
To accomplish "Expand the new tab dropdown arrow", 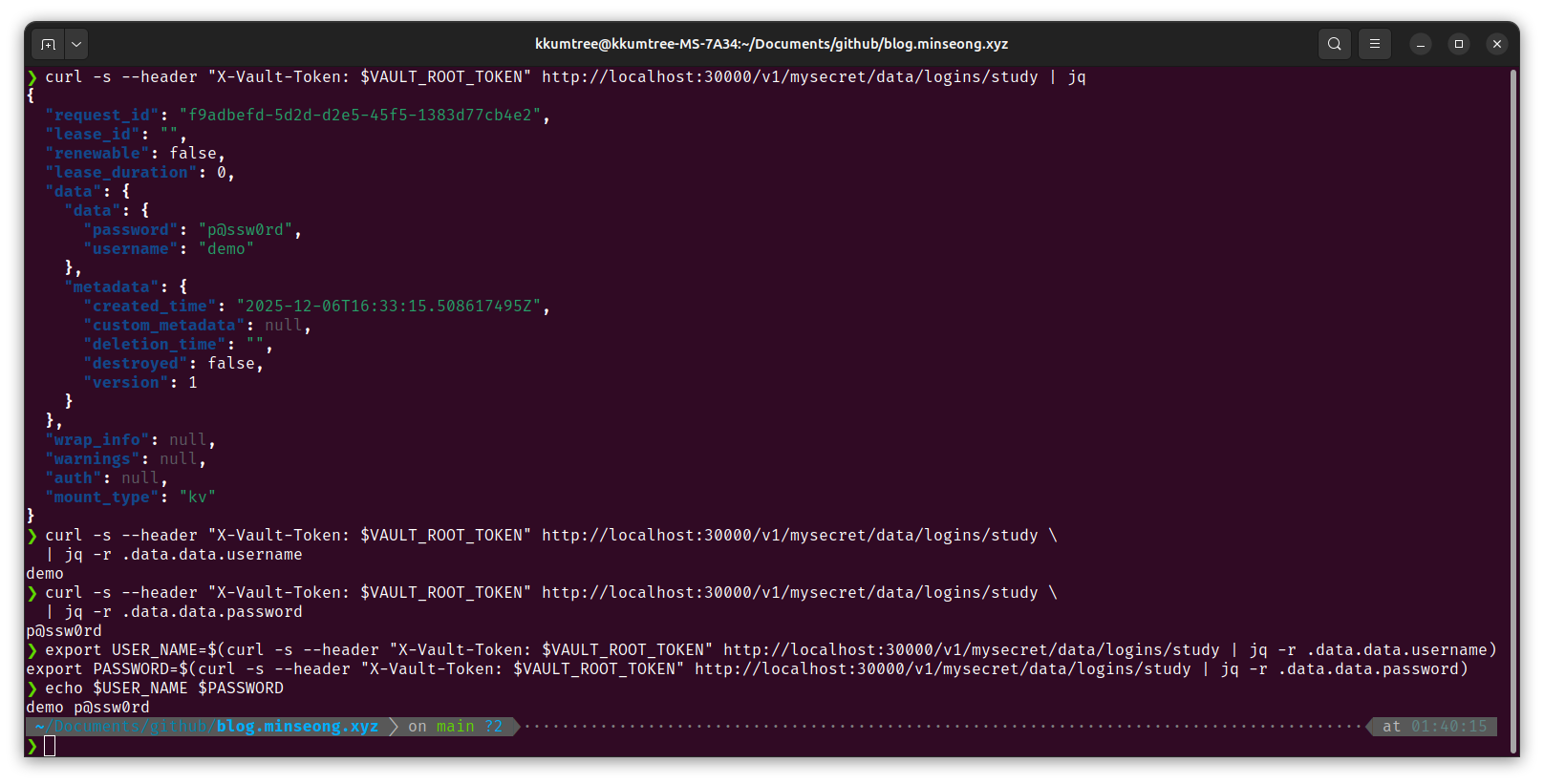I will 76,44.
